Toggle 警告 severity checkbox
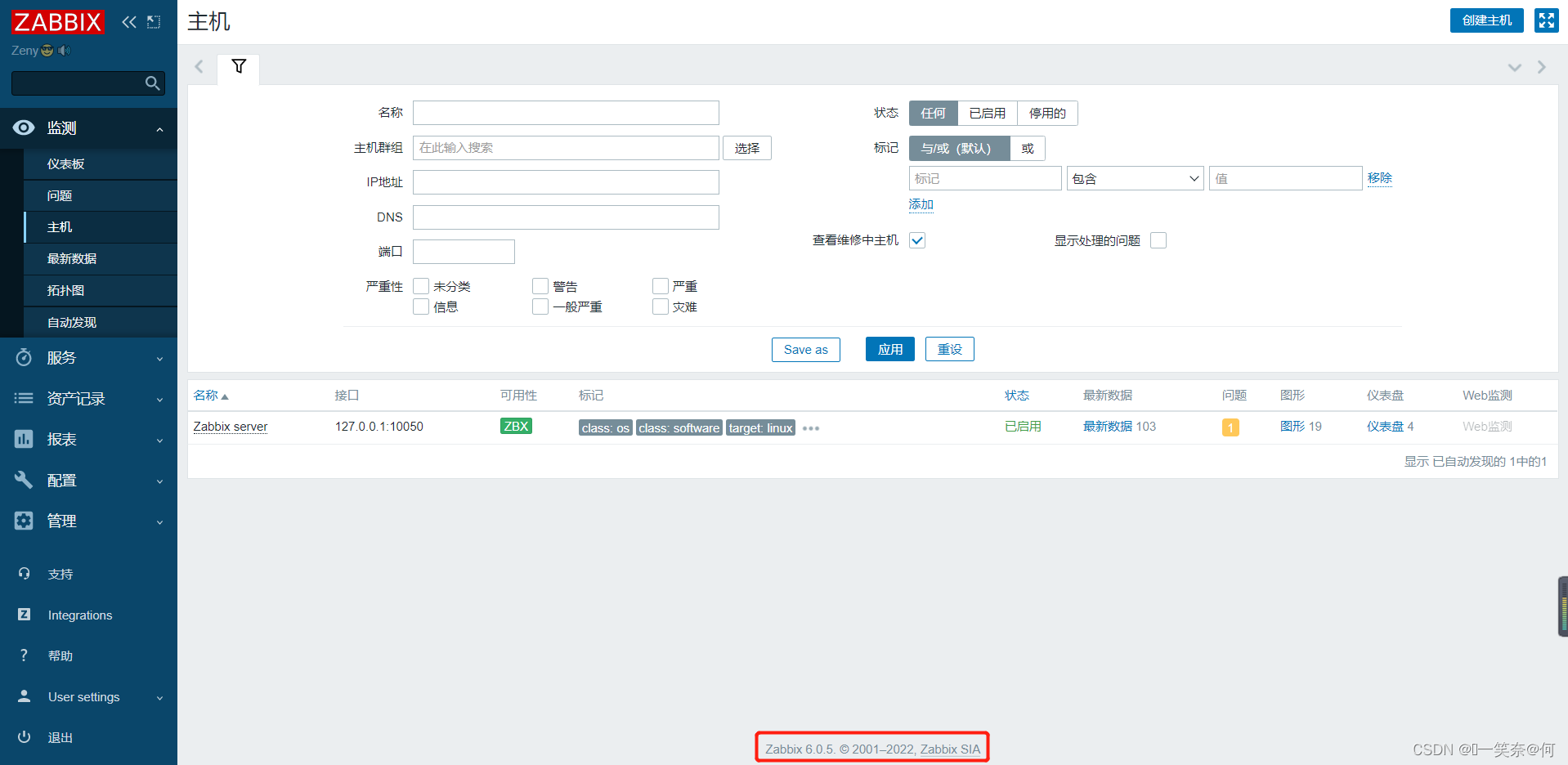 click(x=540, y=286)
